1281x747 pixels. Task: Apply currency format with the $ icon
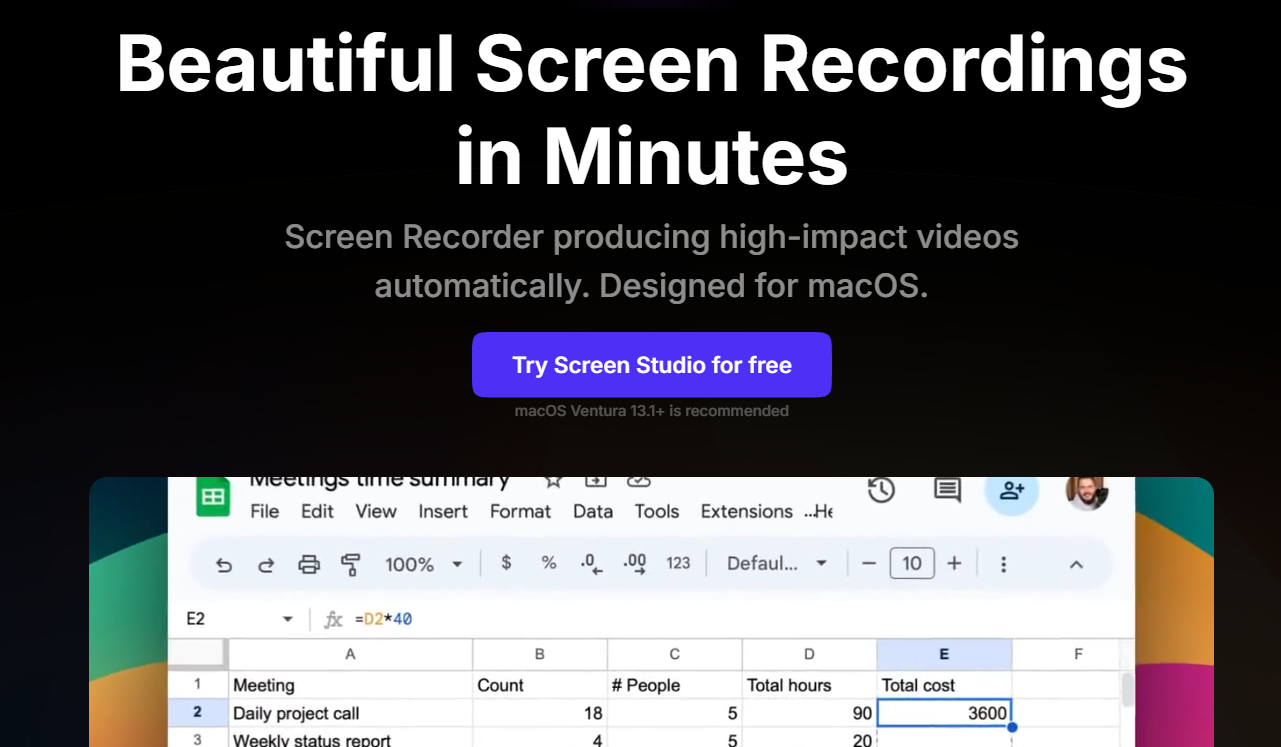[x=507, y=563]
